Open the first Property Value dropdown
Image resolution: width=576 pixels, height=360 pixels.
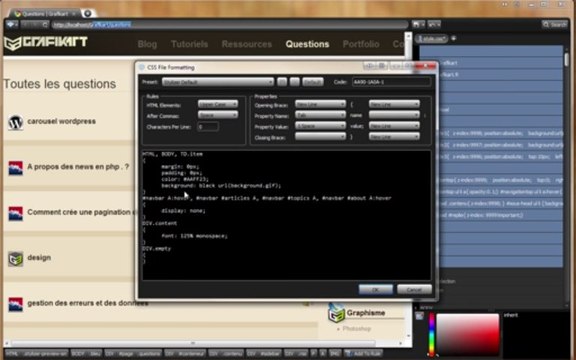coord(320,126)
